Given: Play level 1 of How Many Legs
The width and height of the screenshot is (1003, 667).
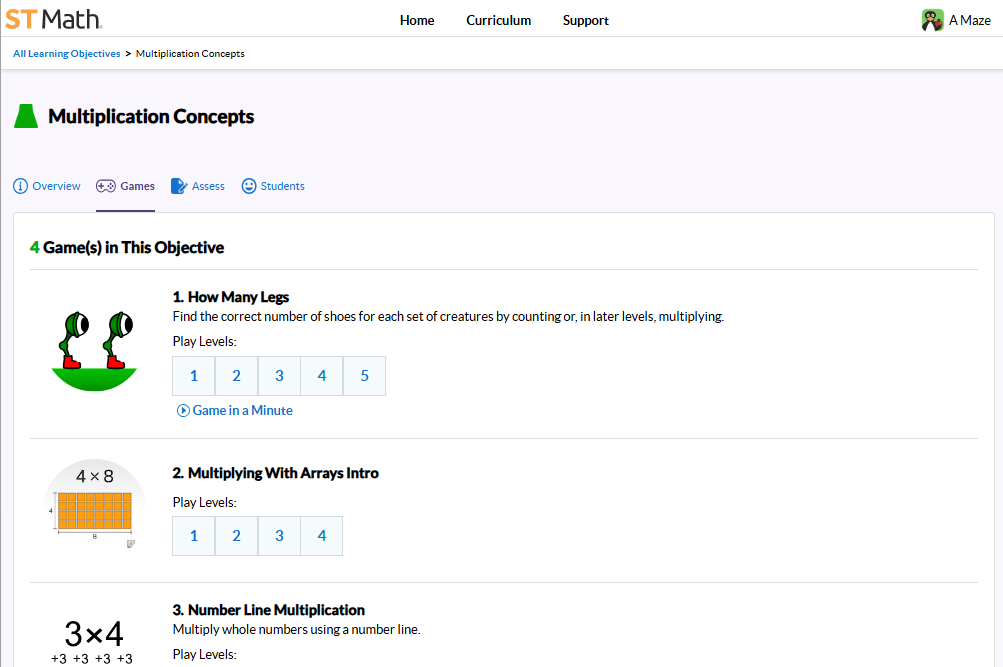Looking at the screenshot, I should tap(194, 376).
